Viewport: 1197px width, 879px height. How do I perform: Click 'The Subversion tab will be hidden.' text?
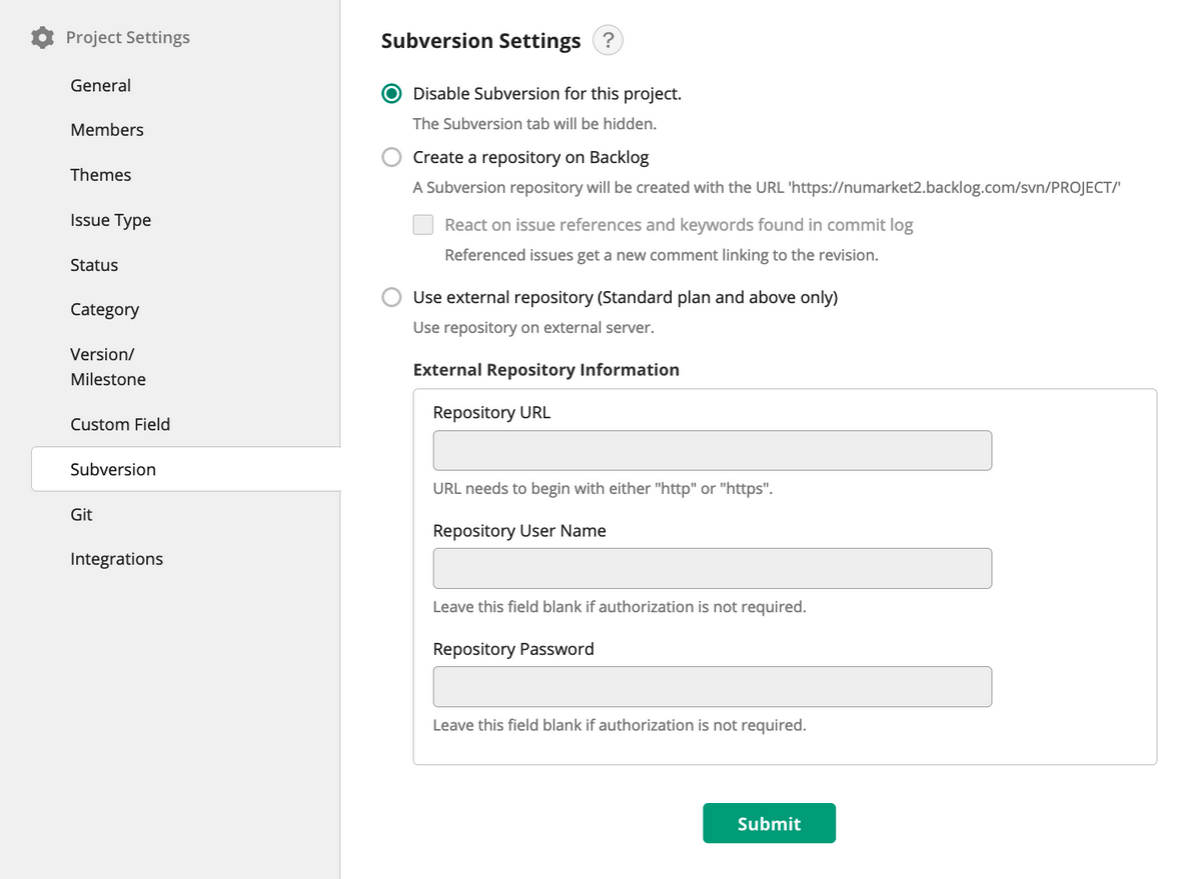pos(534,124)
